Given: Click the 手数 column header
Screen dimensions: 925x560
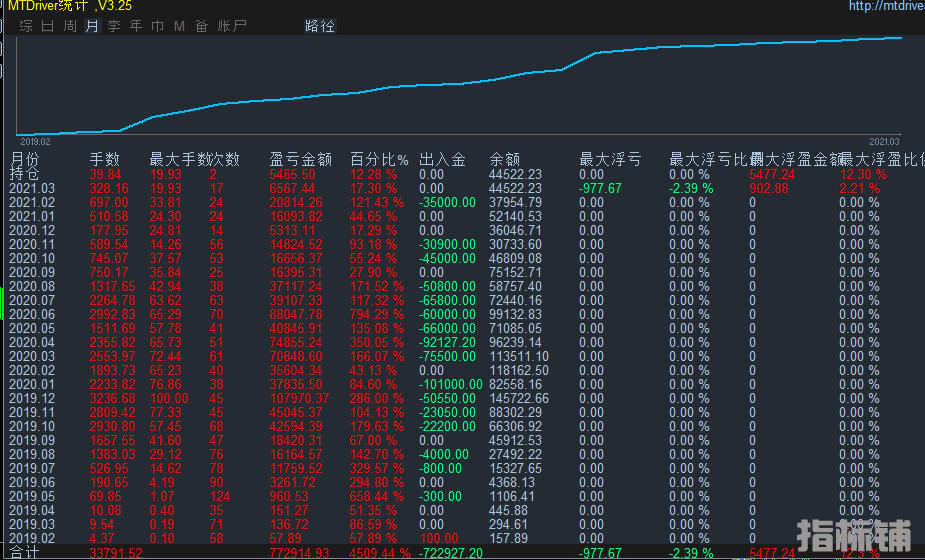Looking at the screenshot, I should pos(104,159).
